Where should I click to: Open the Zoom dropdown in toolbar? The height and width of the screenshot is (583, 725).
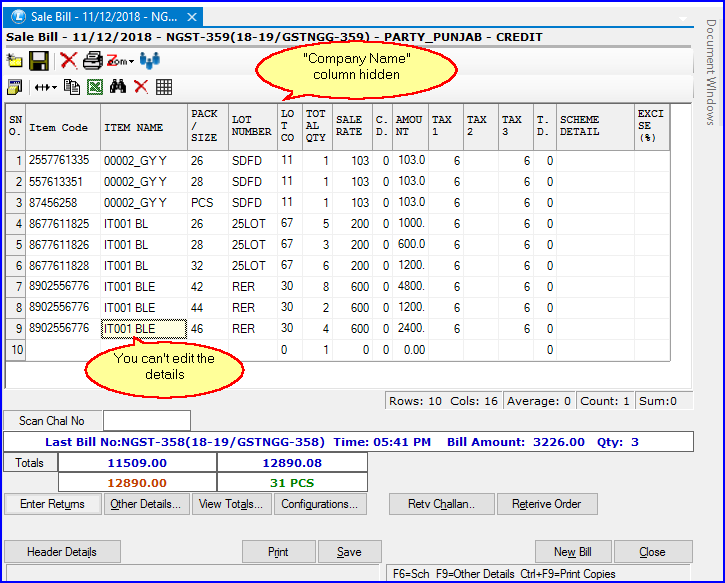[x=120, y=61]
